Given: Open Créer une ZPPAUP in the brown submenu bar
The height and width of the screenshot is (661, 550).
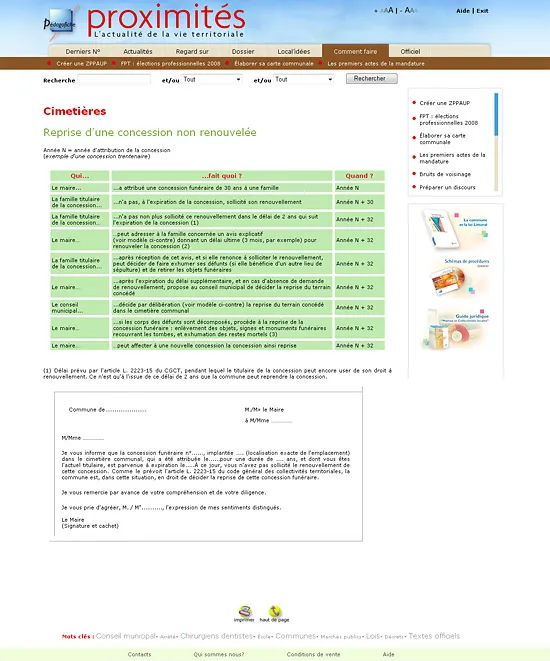Looking at the screenshot, I should coord(82,64).
